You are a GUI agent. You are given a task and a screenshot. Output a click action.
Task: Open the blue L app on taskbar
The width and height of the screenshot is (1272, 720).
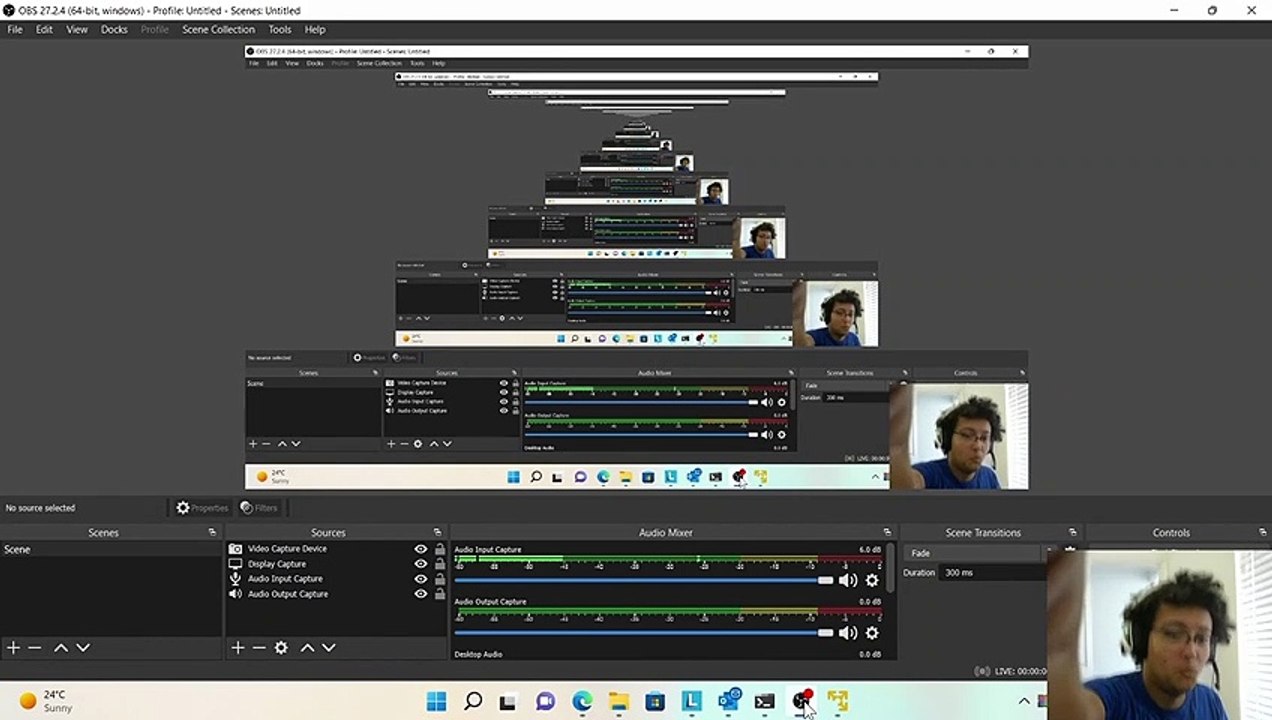click(691, 701)
